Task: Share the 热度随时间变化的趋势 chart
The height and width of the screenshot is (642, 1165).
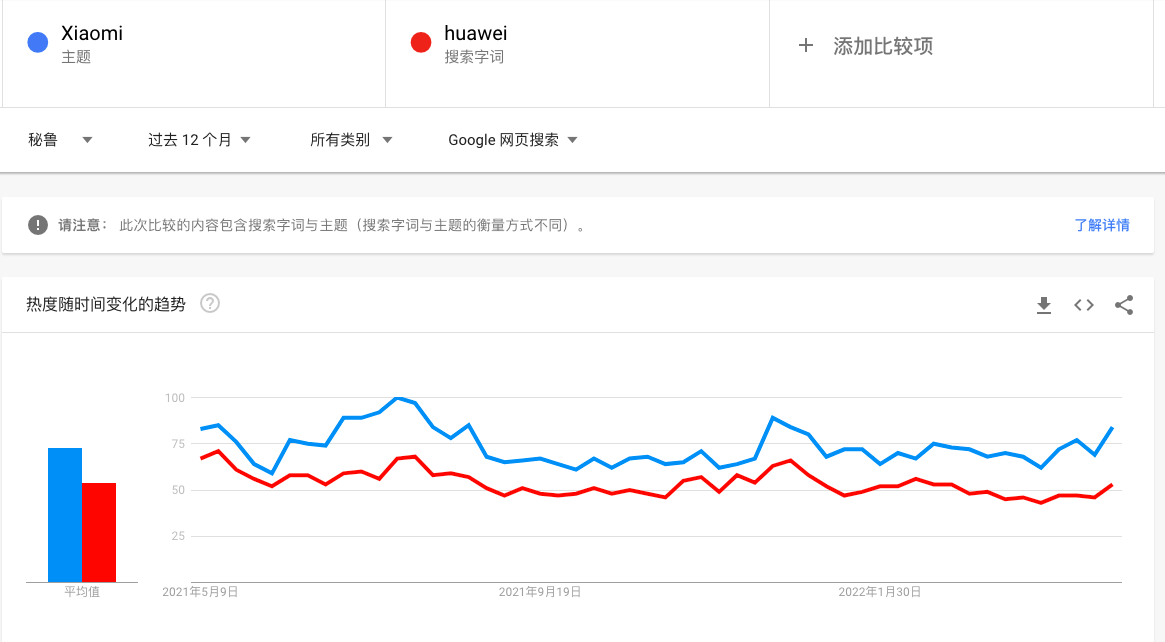Action: [x=1124, y=305]
